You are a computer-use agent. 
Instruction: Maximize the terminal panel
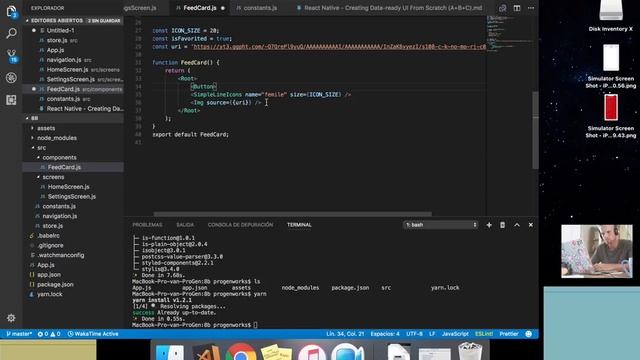click(517, 225)
